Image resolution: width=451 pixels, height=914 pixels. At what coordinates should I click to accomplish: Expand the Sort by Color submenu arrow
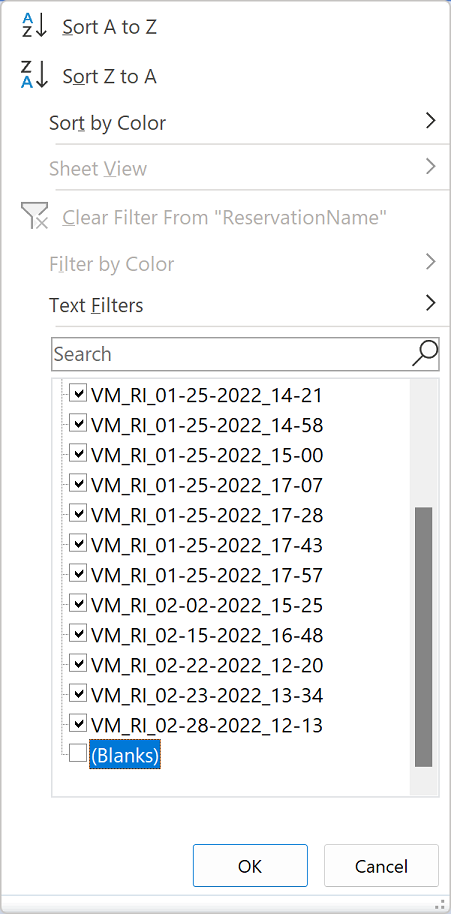pos(430,121)
